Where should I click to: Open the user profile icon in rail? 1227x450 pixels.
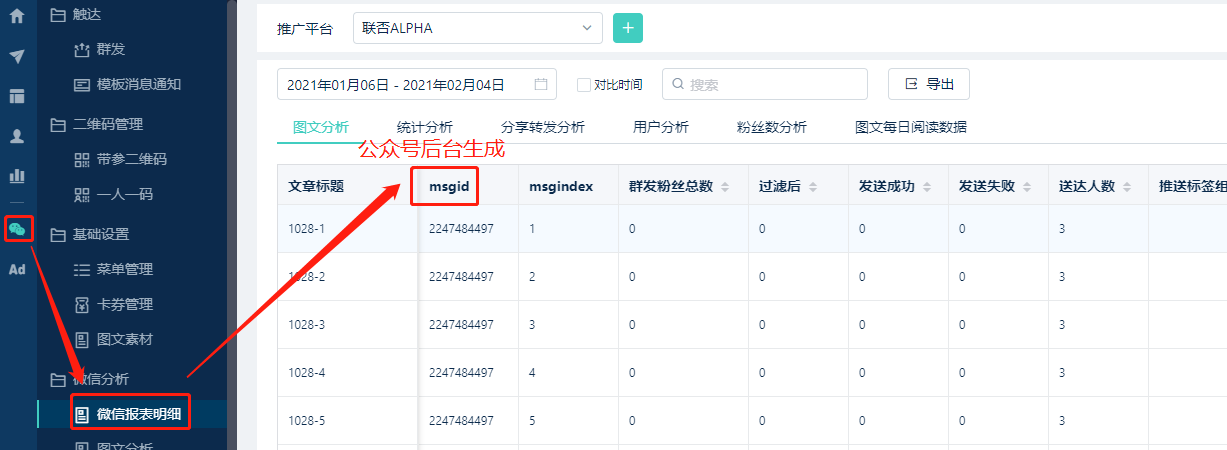pyautogui.click(x=17, y=137)
